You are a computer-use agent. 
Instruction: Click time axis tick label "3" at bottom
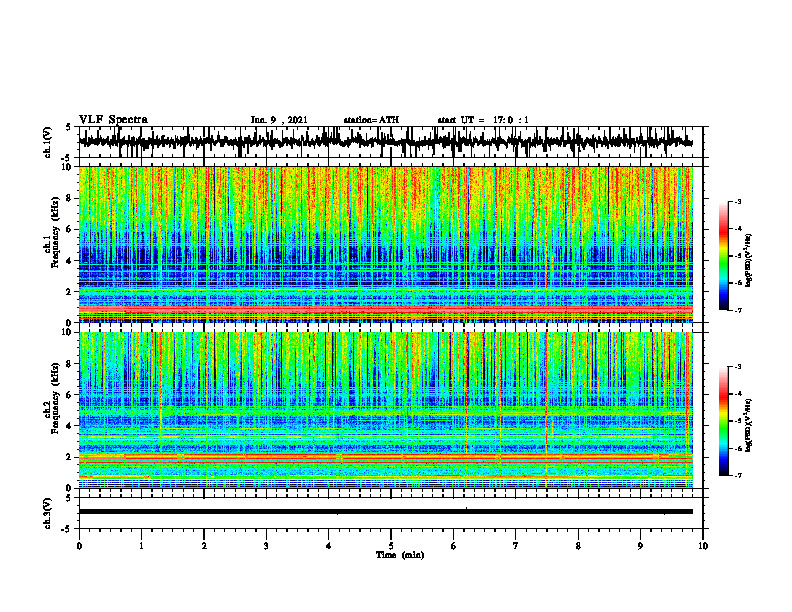(x=266, y=546)
